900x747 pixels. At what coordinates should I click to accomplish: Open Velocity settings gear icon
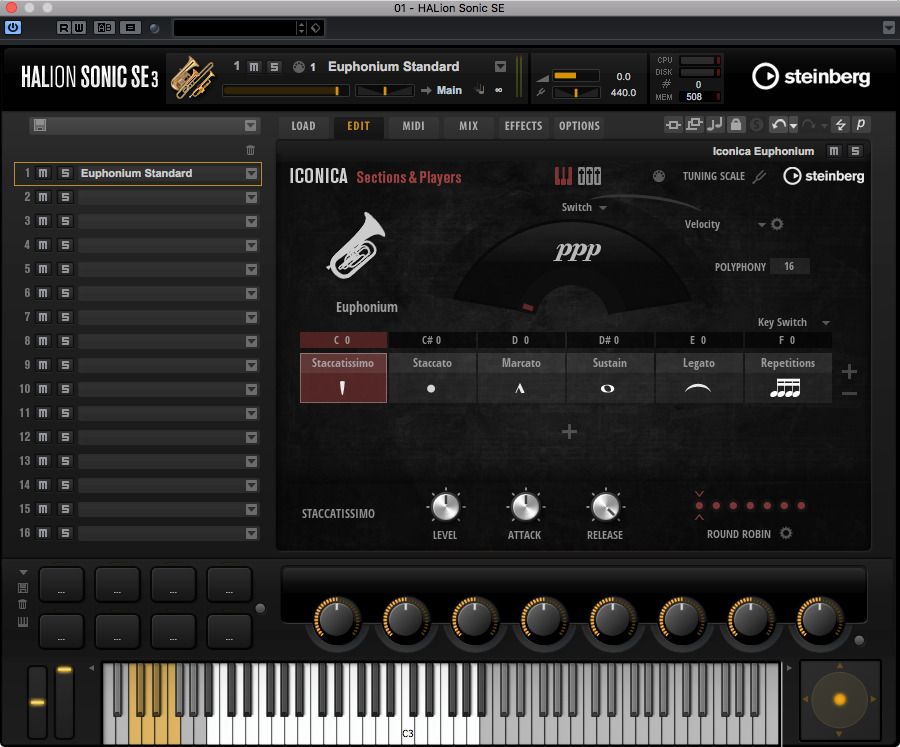(x=777, y=224)
